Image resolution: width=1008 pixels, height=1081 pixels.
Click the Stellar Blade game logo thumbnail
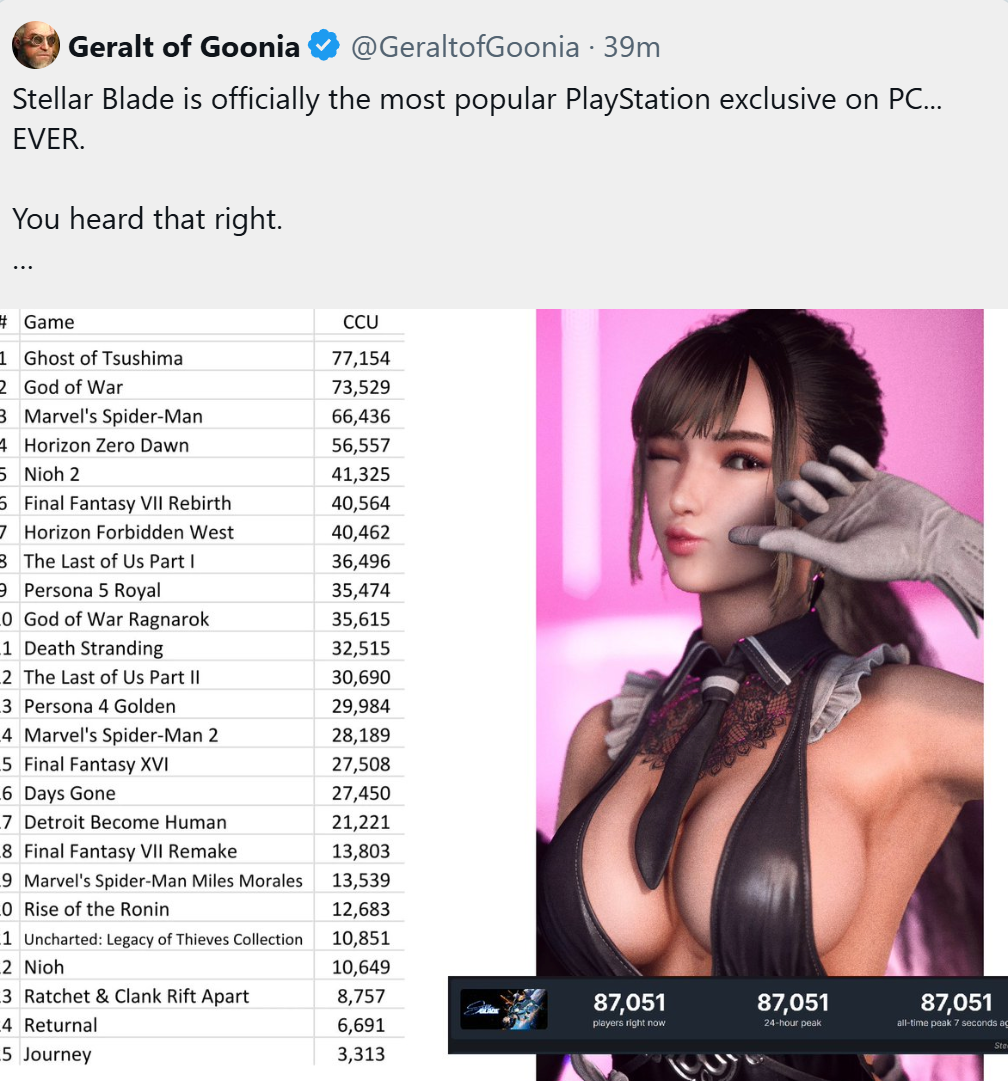(503, 1009)
